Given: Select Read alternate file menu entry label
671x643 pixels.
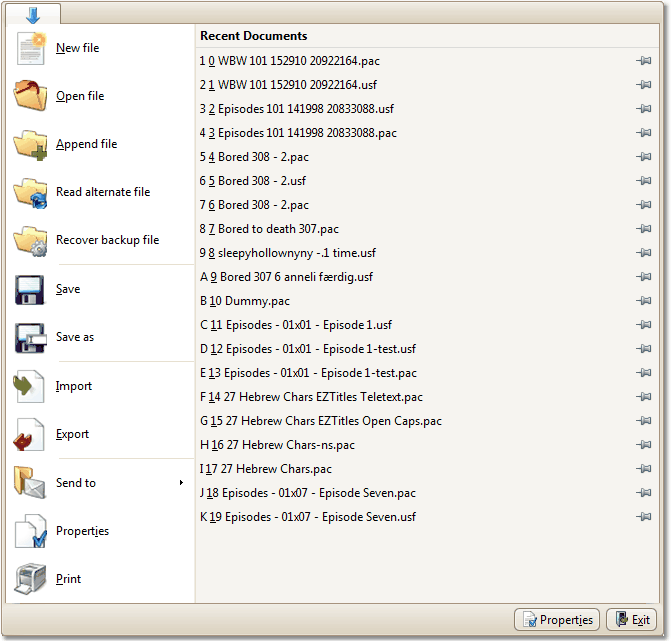Looking at the screenshot, I should (103, 192).
